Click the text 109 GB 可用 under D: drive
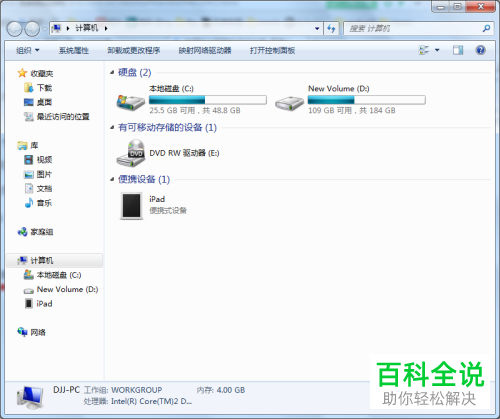This screenshot has width=500, height=419. (x=330, y=110)
